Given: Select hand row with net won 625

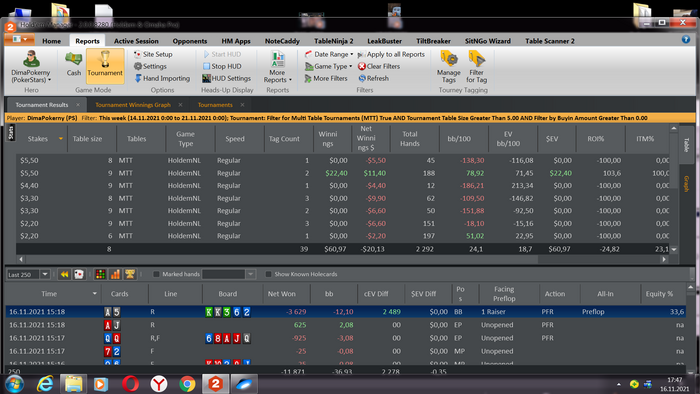Looking at the screenshot, I should (346, 325).
